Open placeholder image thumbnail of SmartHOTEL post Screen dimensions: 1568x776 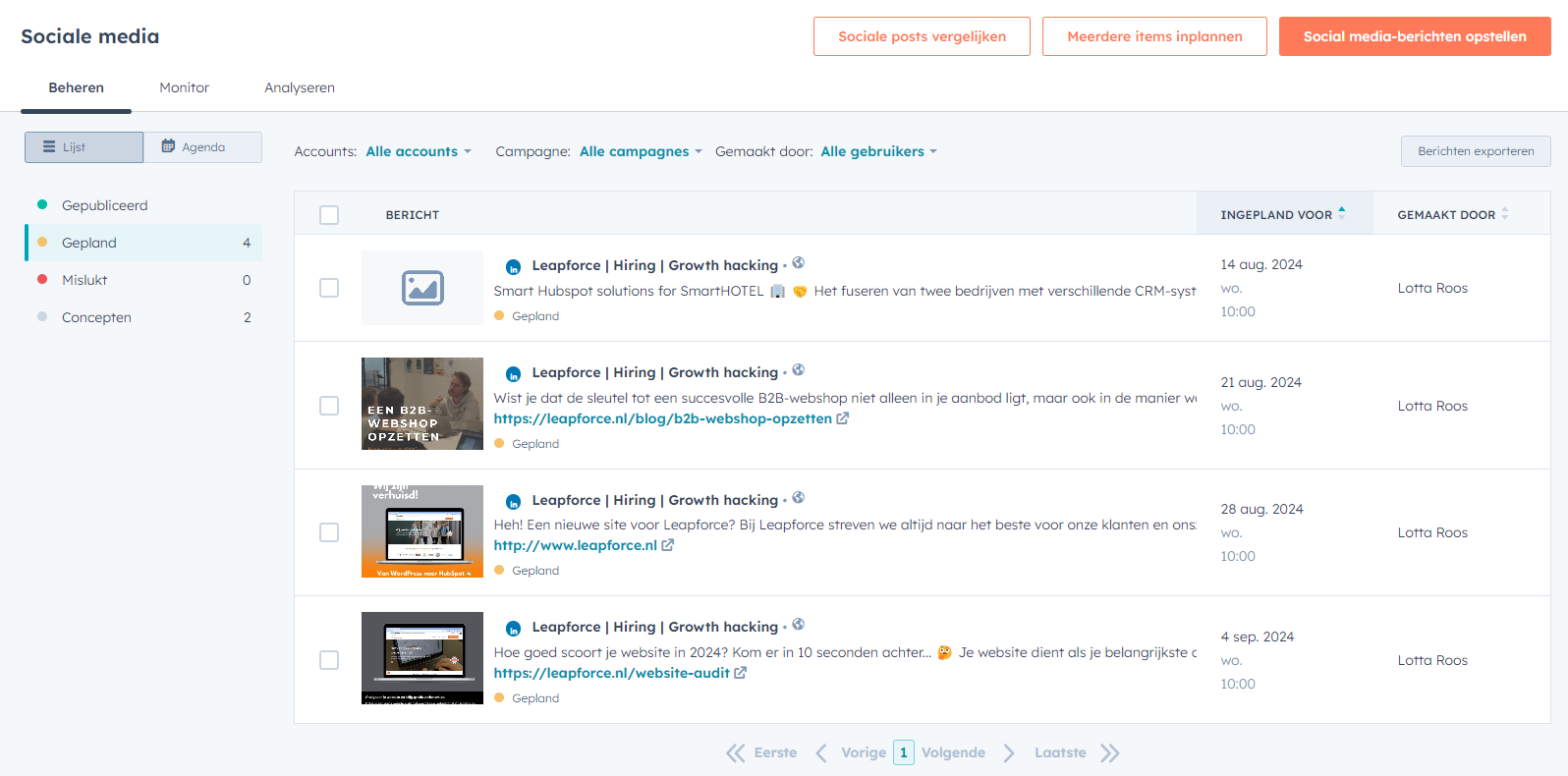[422, 288]
